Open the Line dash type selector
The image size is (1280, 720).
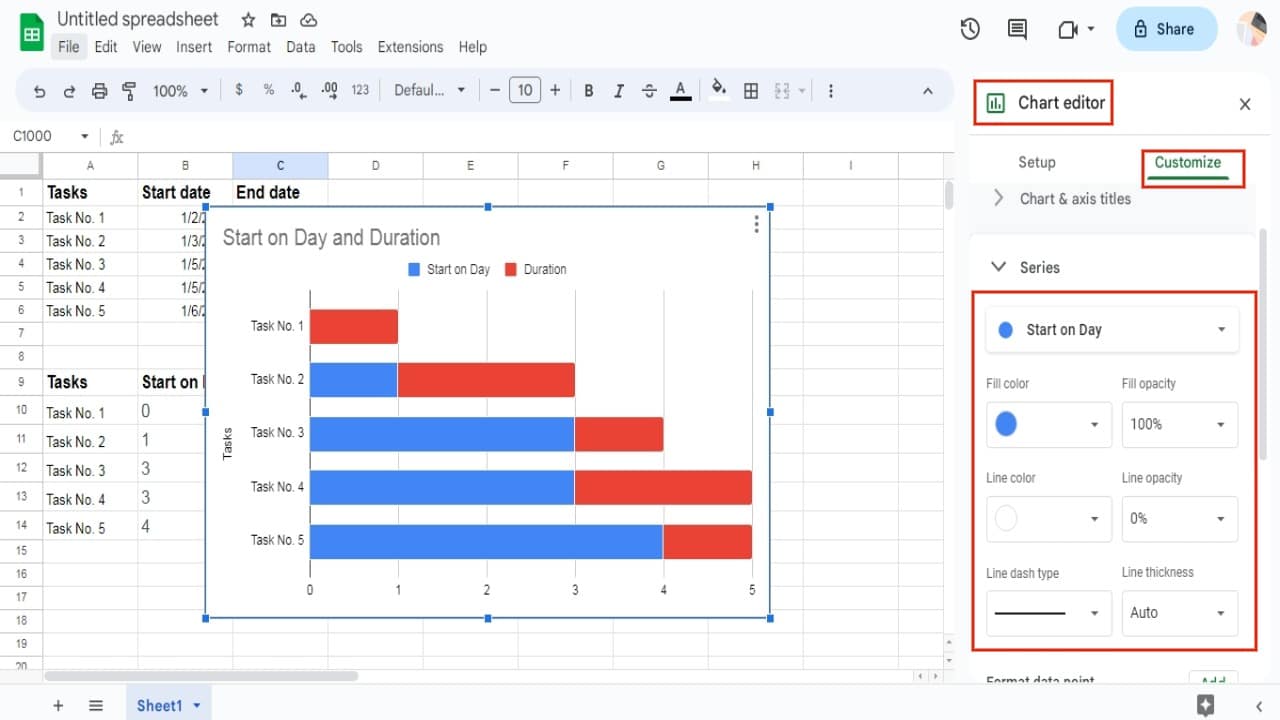(1048, 613)
